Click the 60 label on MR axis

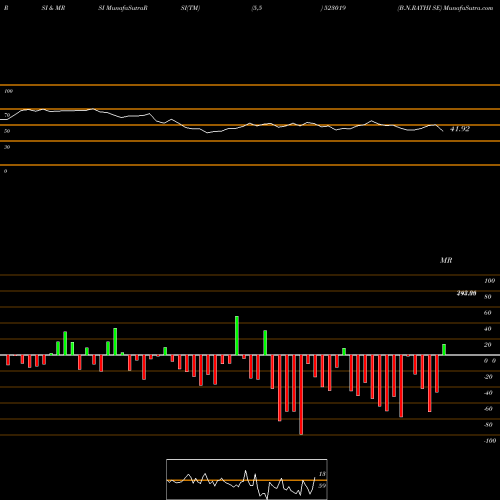coord(488,313)
